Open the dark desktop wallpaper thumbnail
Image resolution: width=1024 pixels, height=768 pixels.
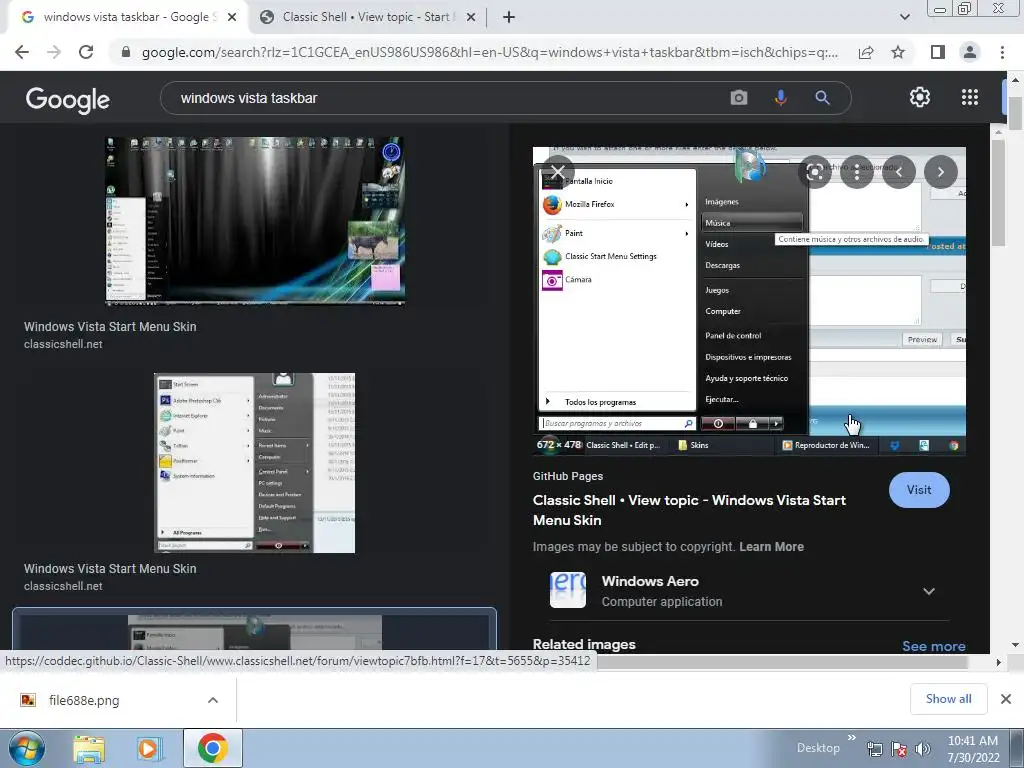255,221
